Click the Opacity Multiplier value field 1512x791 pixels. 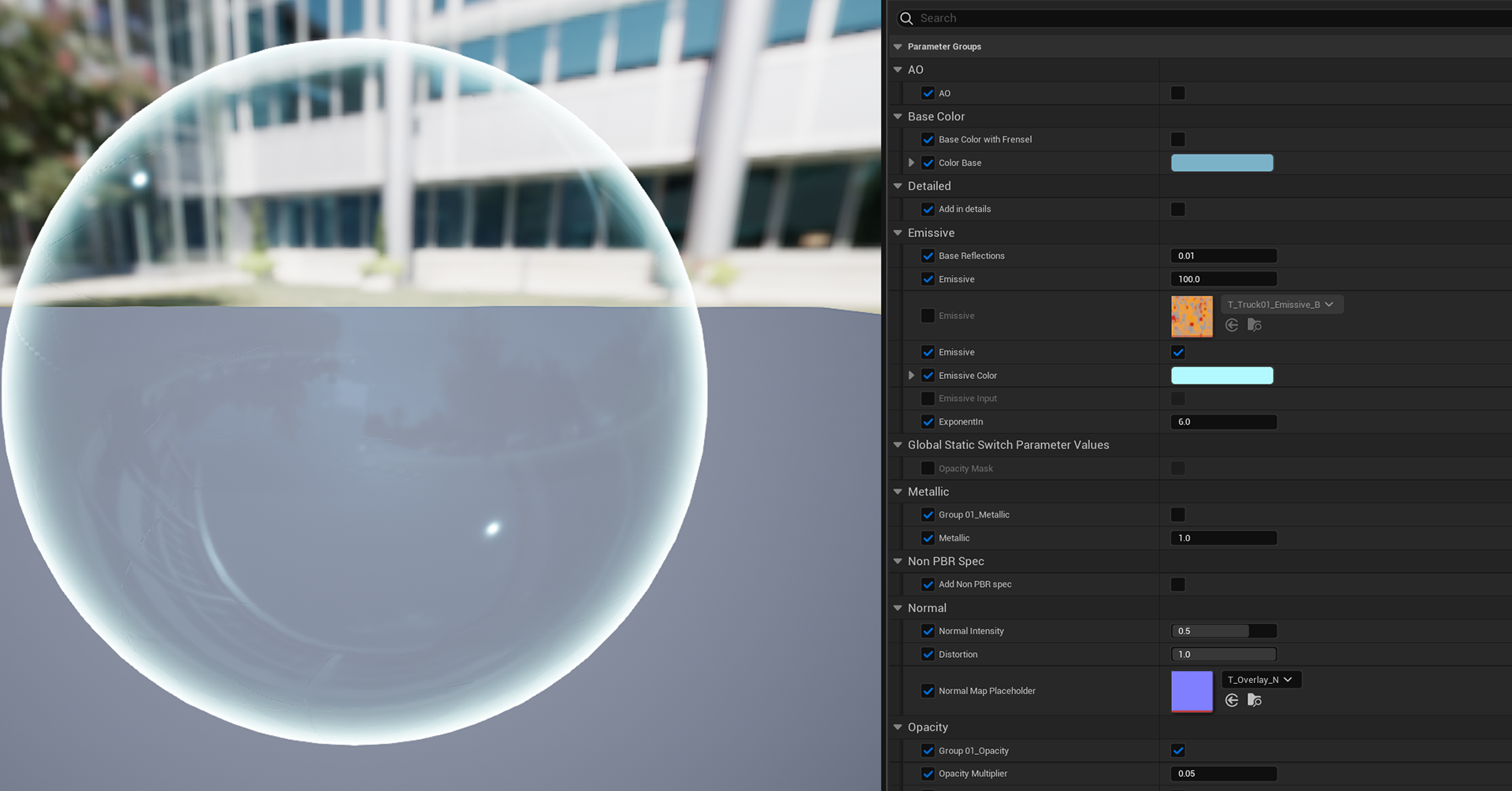[1224, 774]
